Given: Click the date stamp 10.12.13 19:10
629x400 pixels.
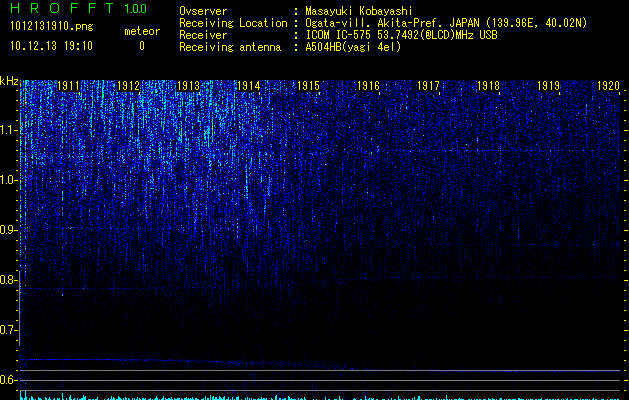Looking at the screenshot, I should coord(51,46).
